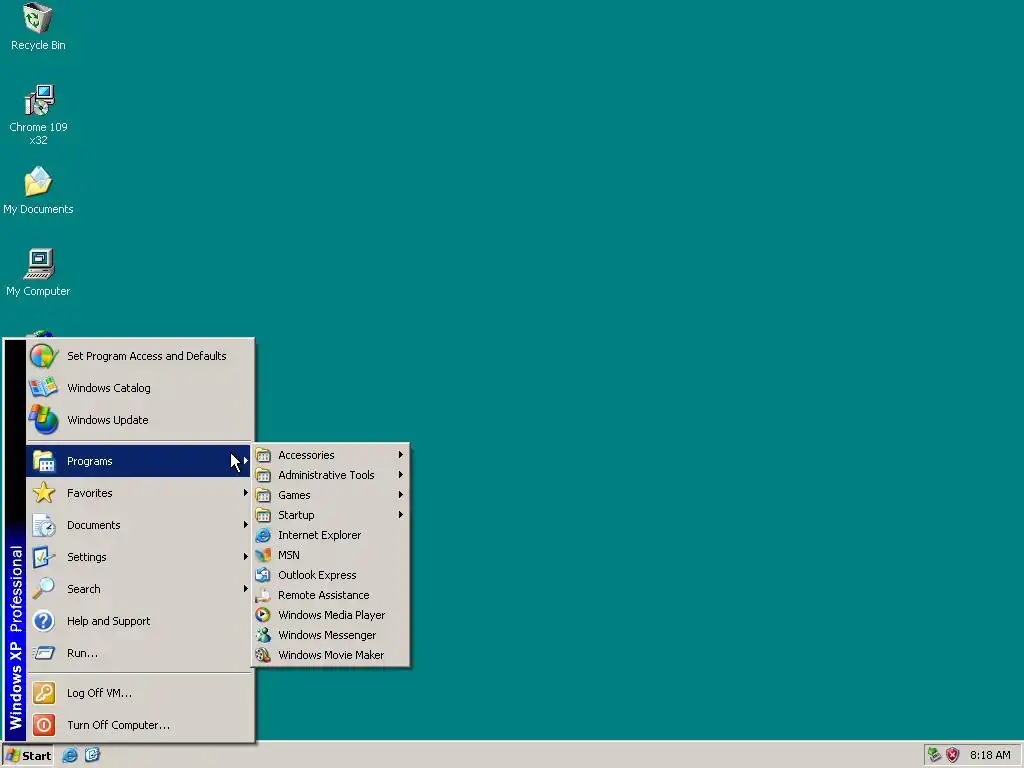Viewport: 1024px width, 768px height.
Task: Choose Accessories in the Programs submenu
Action: click(x=330, y=455)
